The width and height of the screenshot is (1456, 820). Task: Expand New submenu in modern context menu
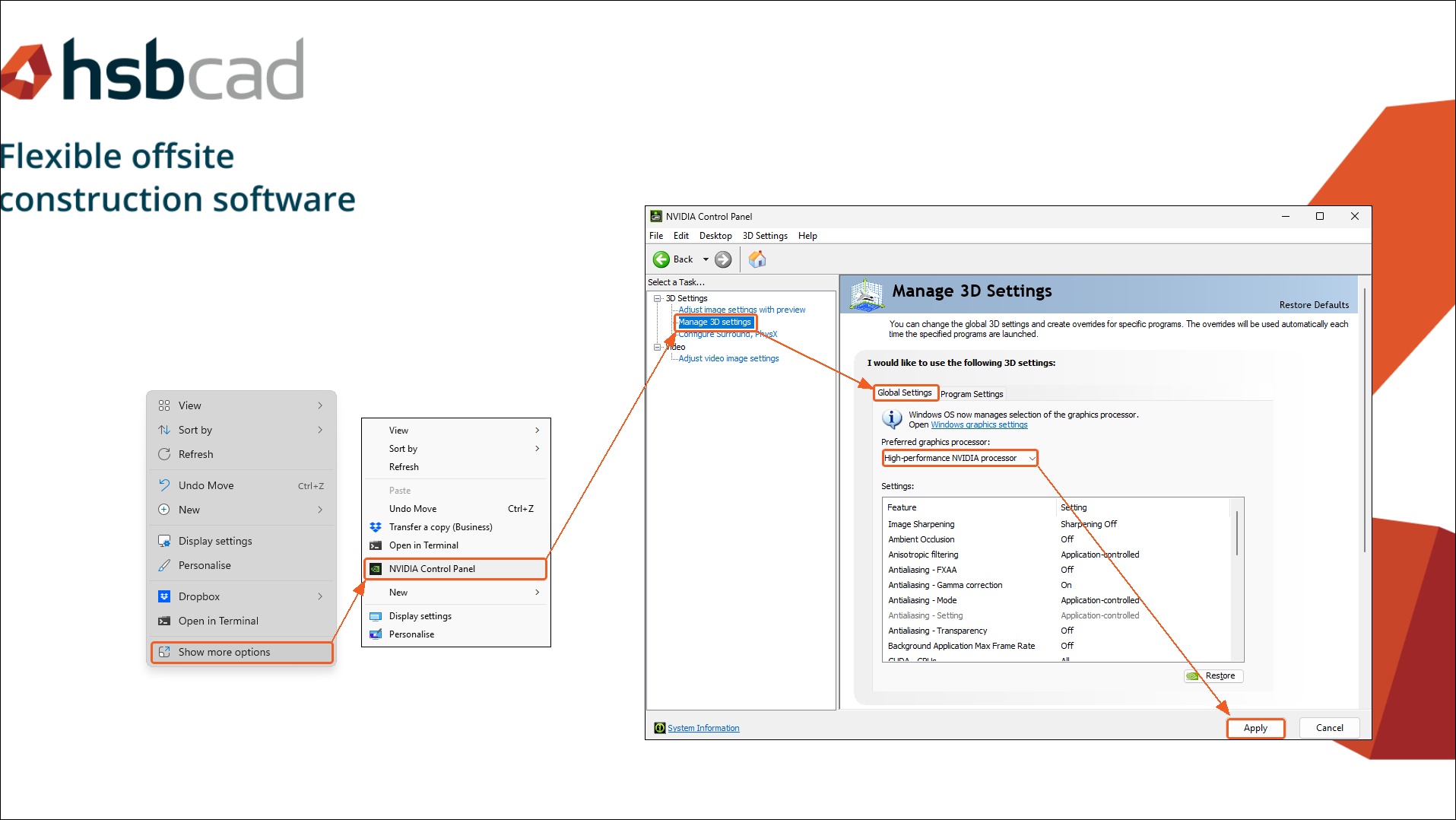click(320, 510)
